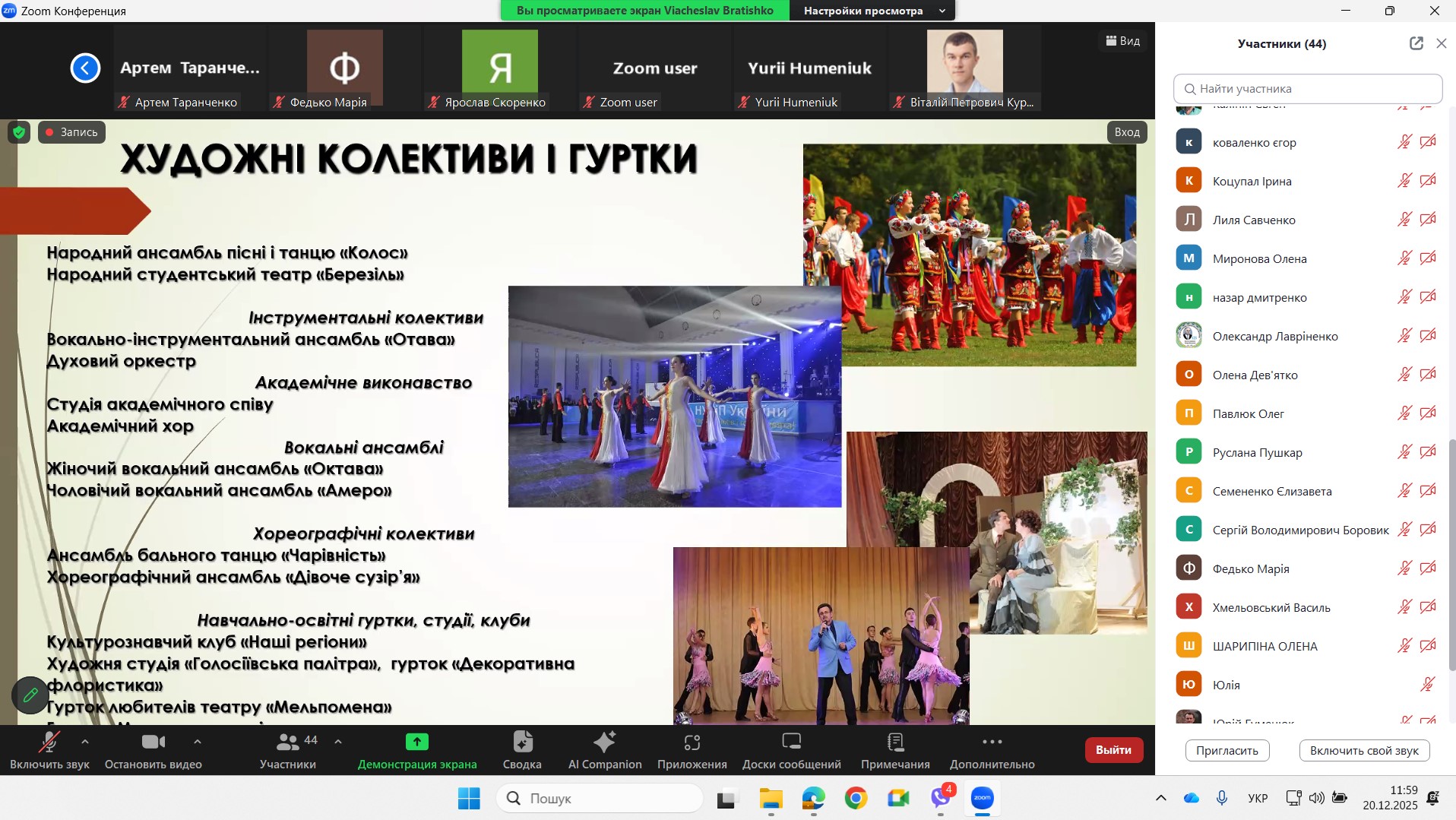The image size is (1456, 820).
Task: Click the Пригласить invite button
Action: [x=1227, y=750]
